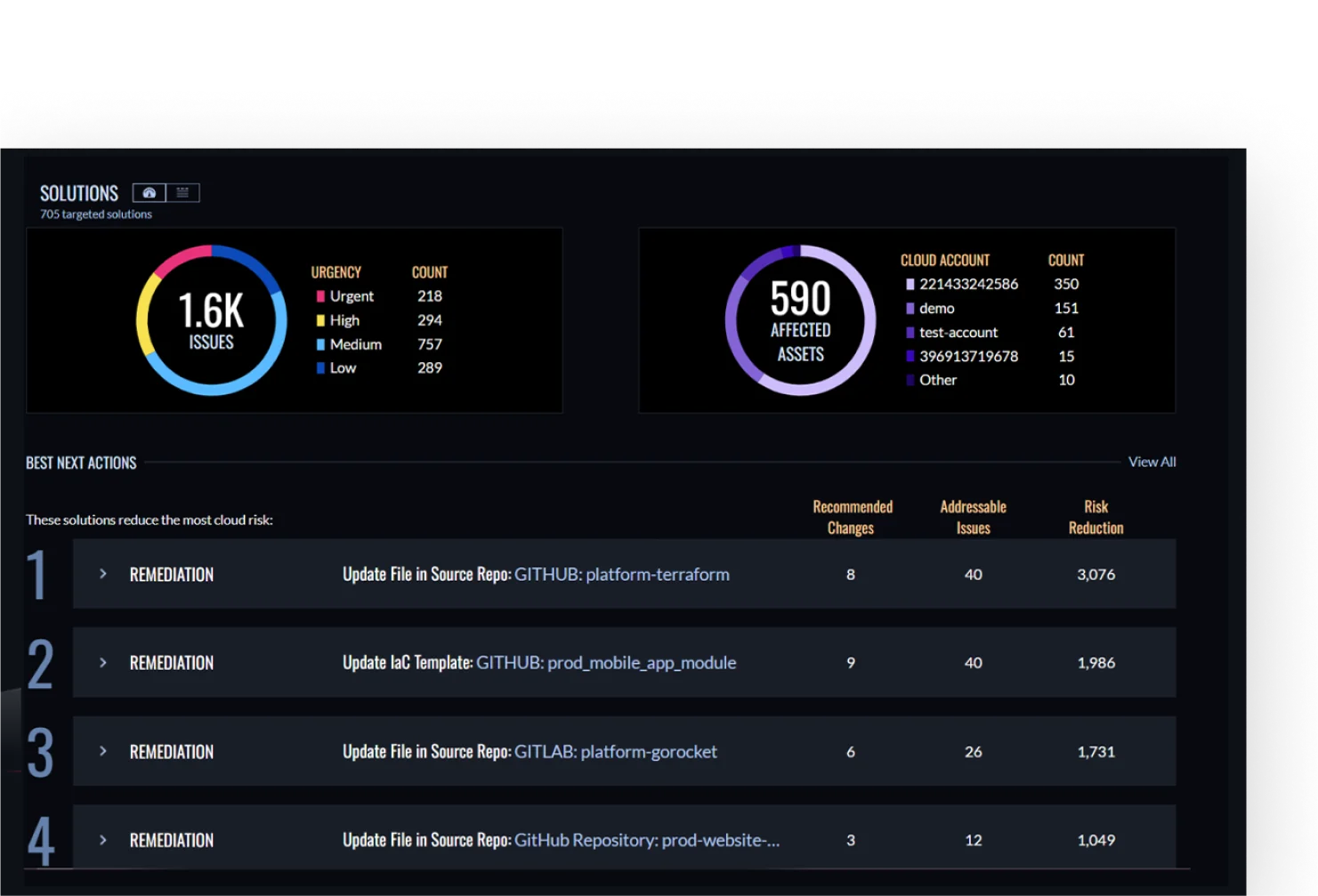1318x896 pixels.
Task: Expand the platform-terraform remediation row
Action: [103, 574]
